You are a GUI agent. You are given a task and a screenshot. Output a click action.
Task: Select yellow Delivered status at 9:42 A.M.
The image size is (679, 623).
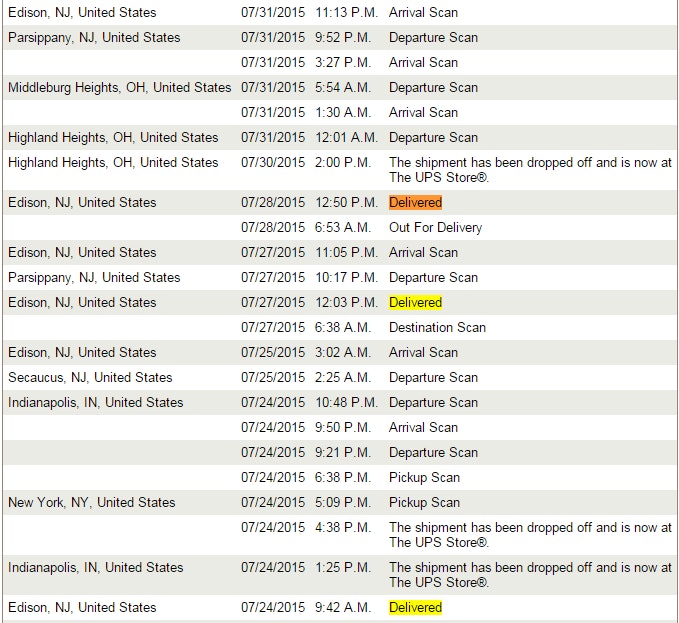click(415, 607)
